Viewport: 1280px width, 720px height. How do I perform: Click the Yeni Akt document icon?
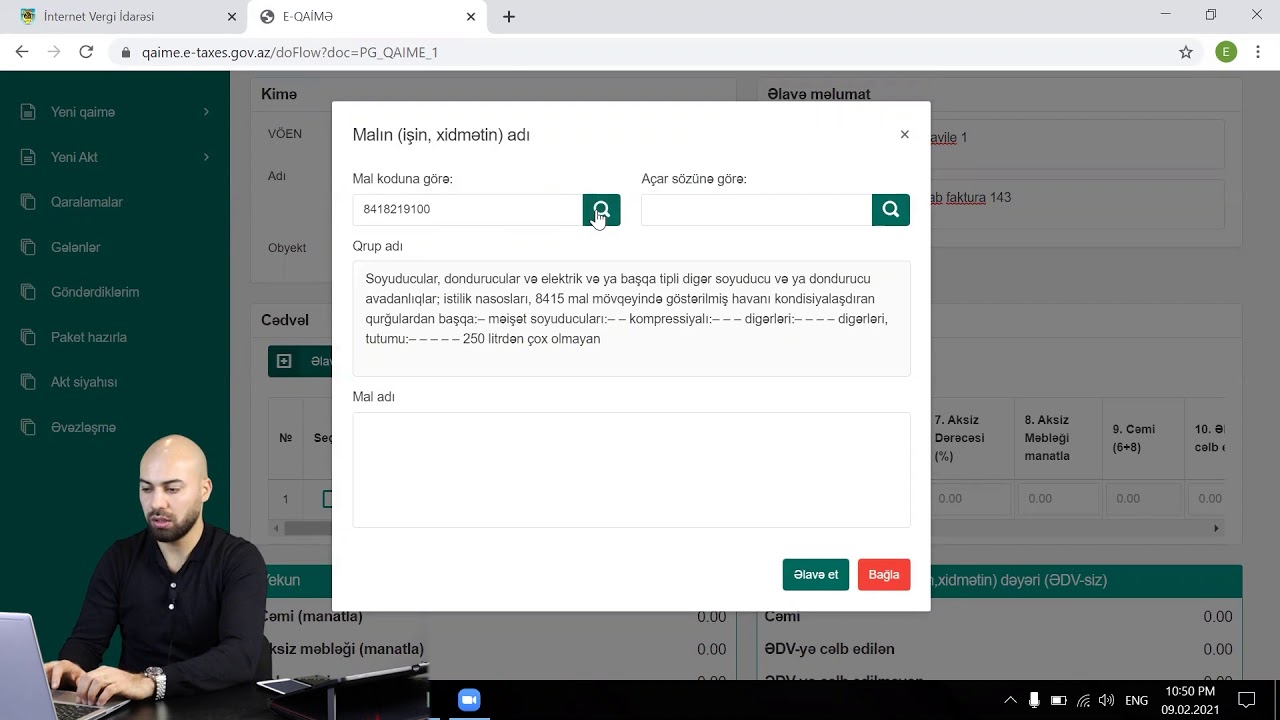tap(28, 157)
